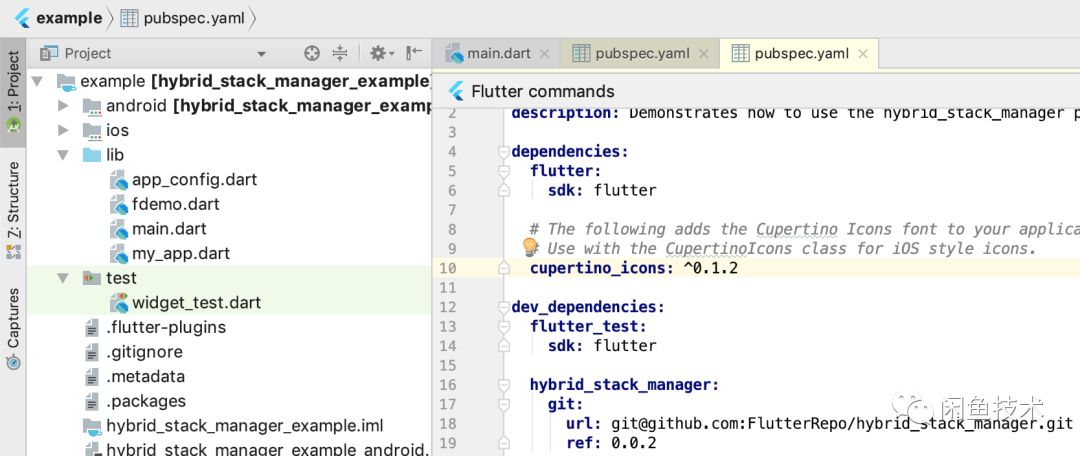Fold the flutter block at line 5

coord(504,171)
